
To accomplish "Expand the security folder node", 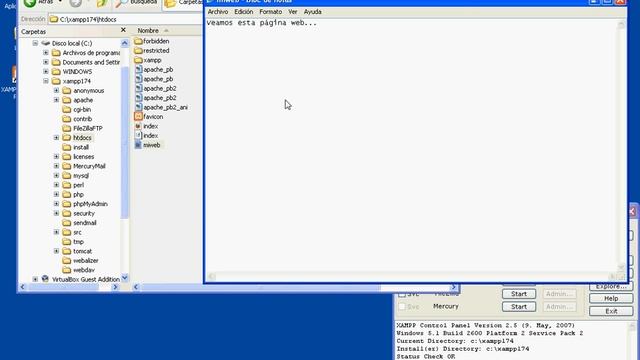I will coord(56,213).
